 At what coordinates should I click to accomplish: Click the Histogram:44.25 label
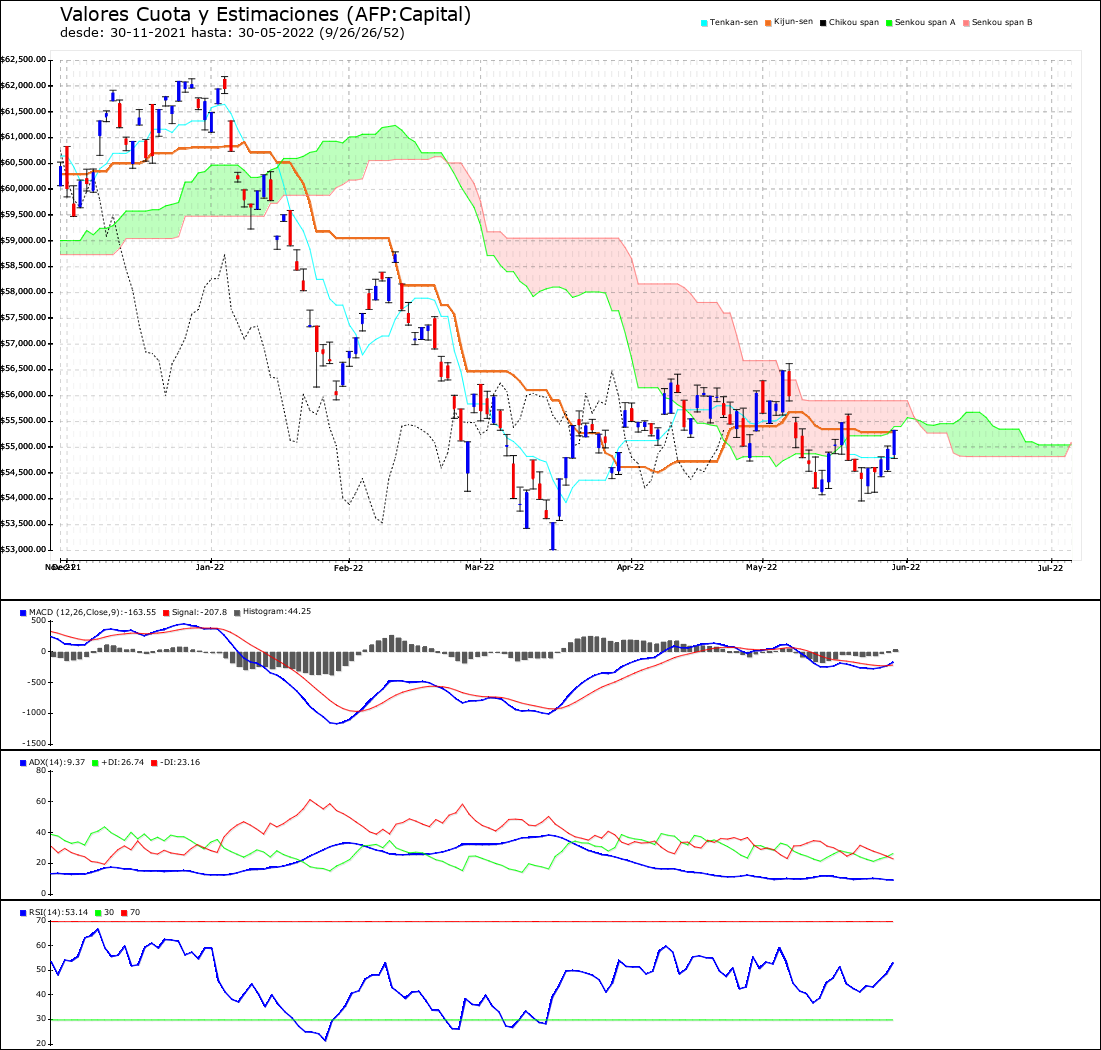[277, 612]
